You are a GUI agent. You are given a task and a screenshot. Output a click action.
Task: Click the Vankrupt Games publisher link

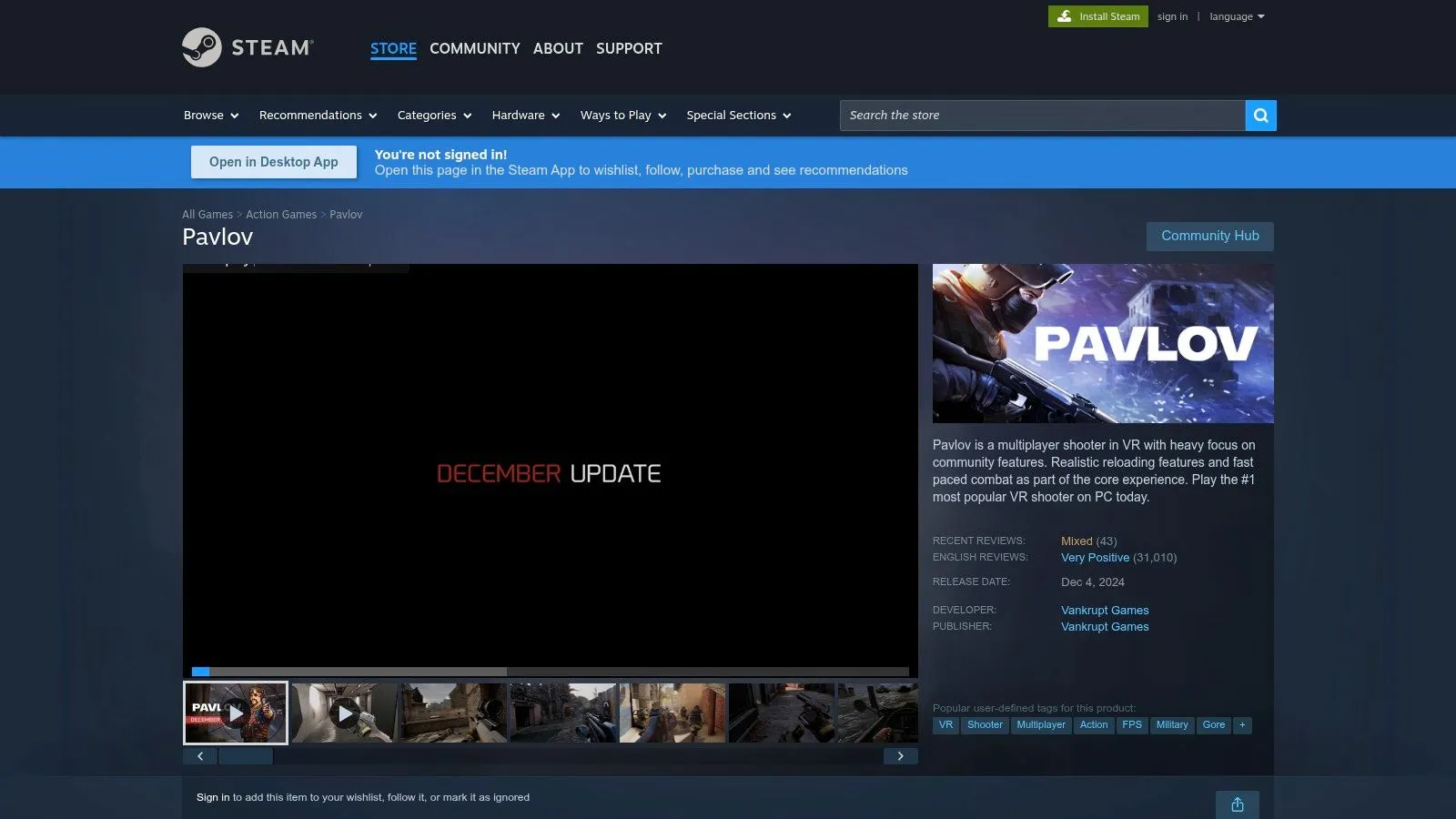pyautogui.click(x=1105, y=627)
